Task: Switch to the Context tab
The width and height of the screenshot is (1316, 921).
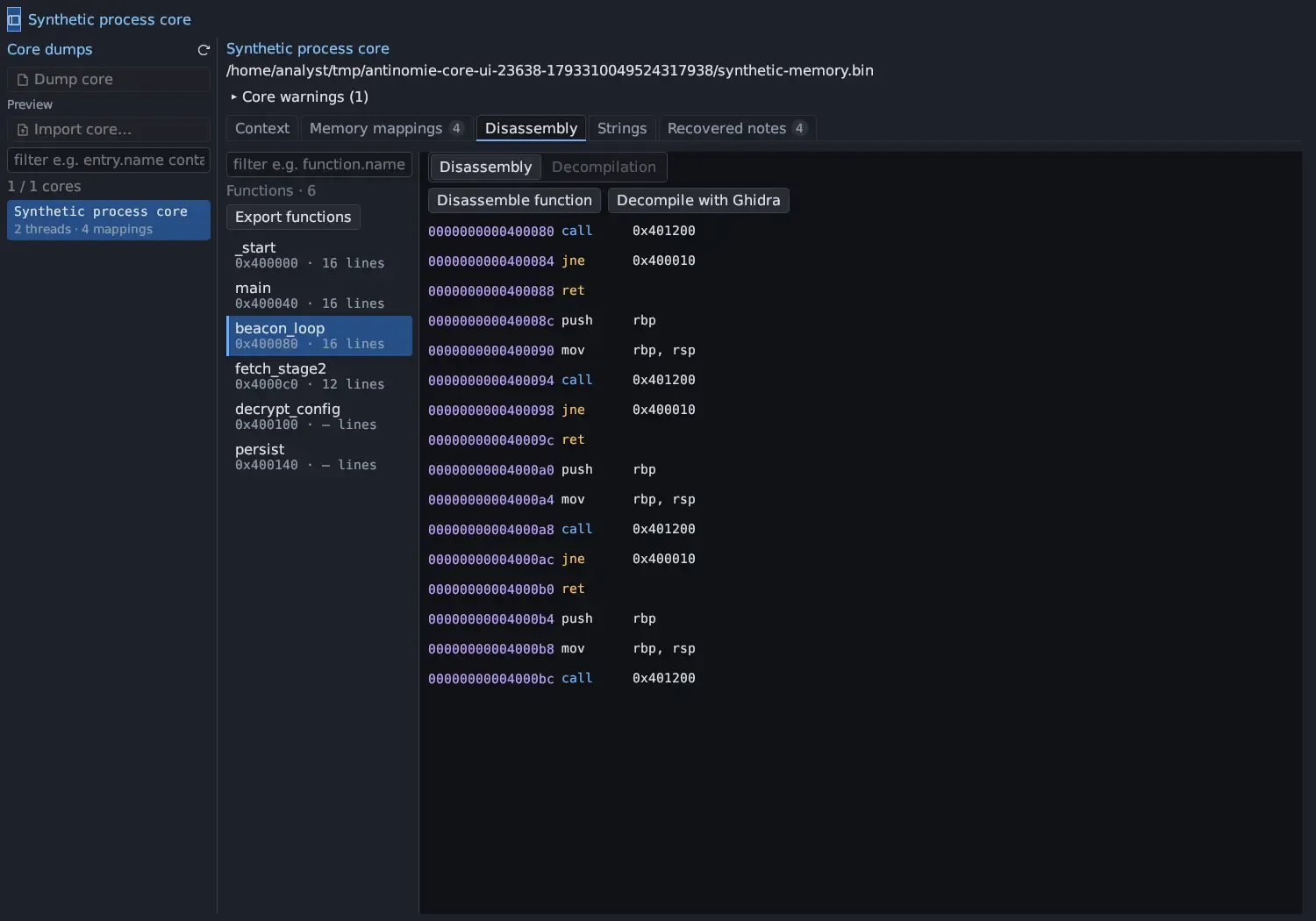Action: pos(262,129)
